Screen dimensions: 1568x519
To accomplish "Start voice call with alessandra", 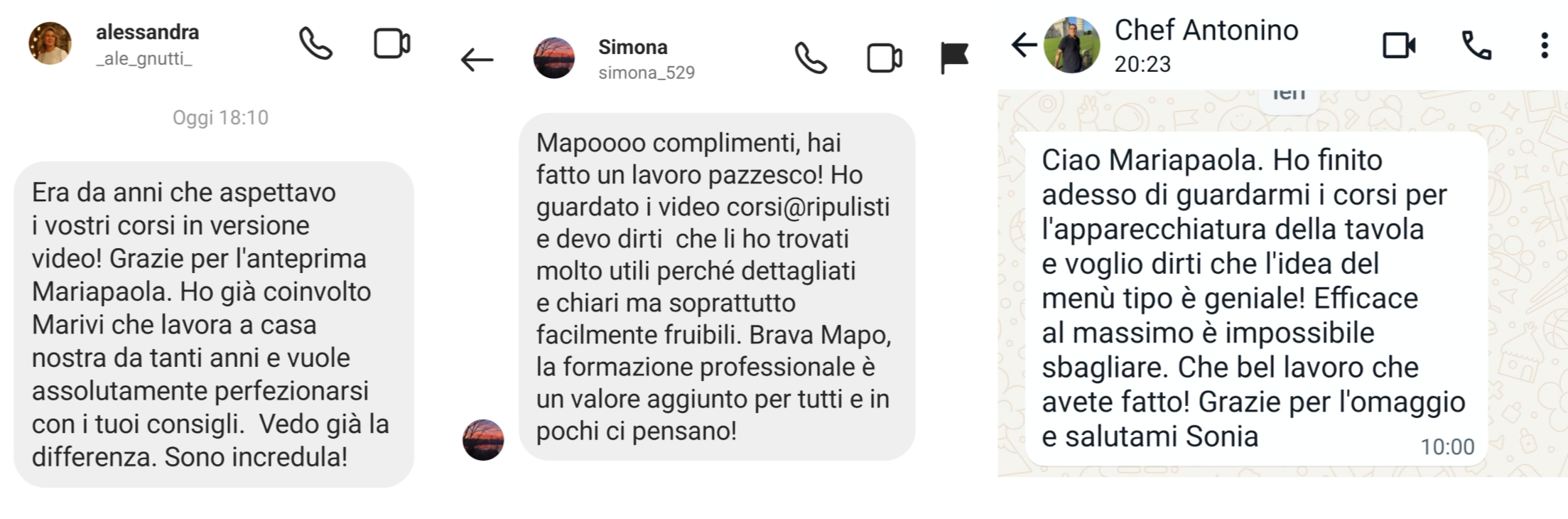I will pos(315,43).
